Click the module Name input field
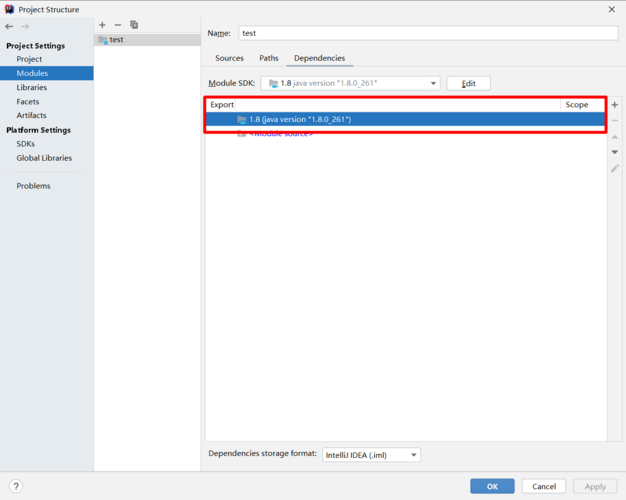 (x=428, y=33)
